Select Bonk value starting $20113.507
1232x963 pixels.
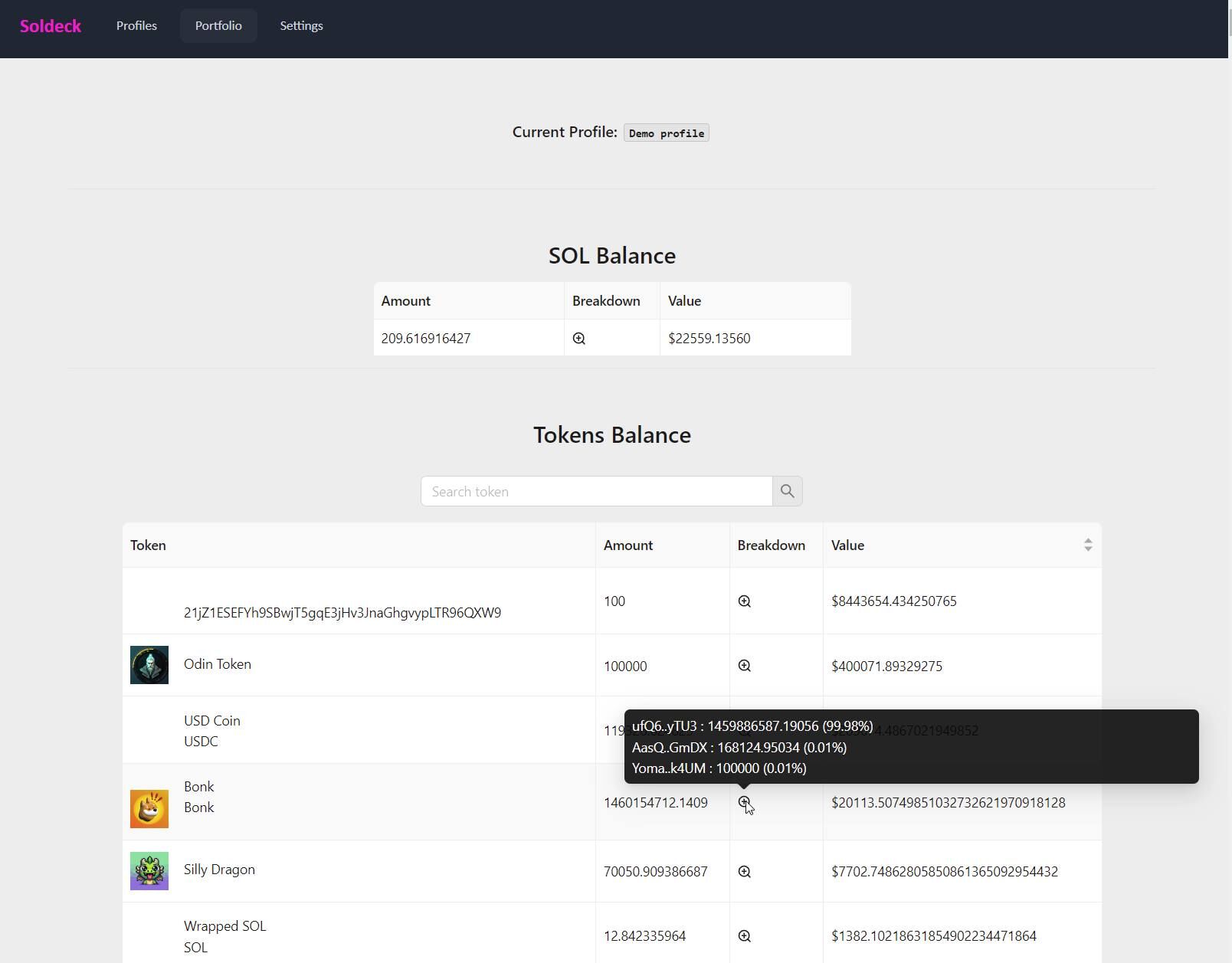pos(949,803)
